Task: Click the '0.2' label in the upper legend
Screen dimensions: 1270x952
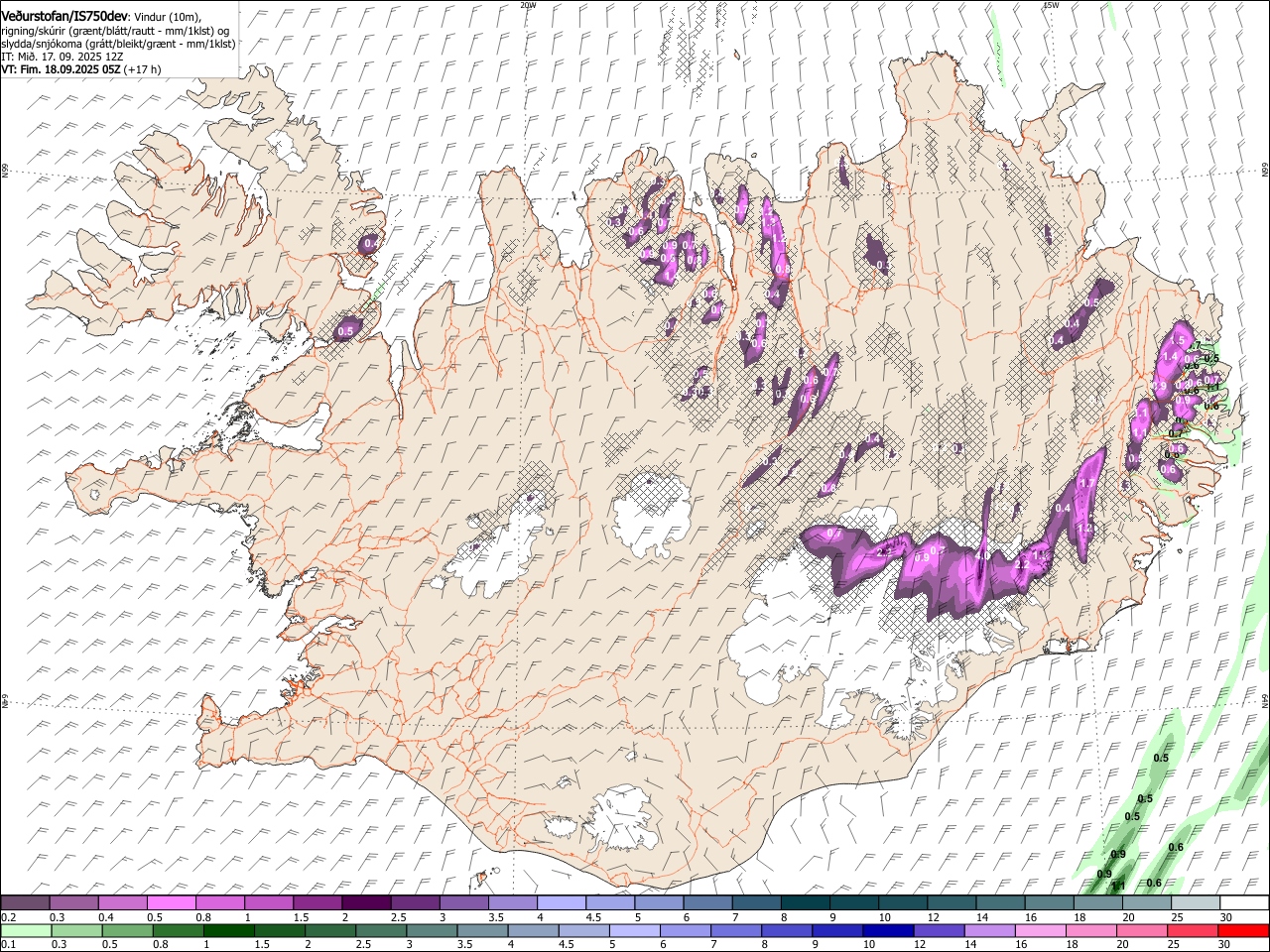Action: (x=7, y=917)
